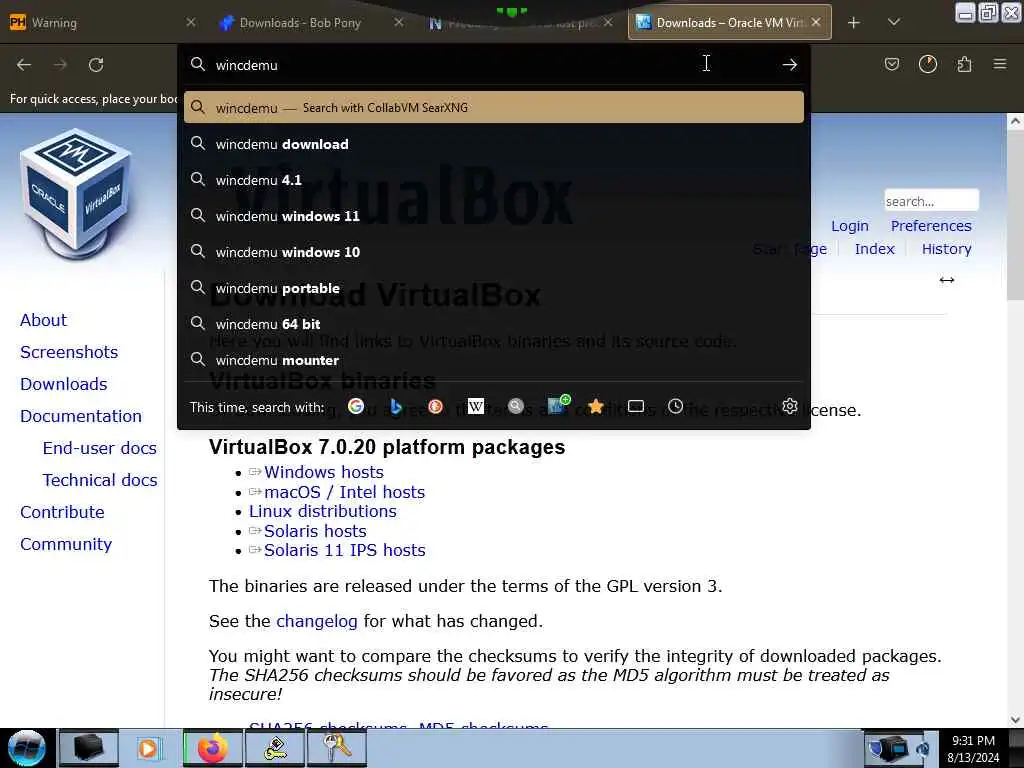Choose the 'wincdemu mounter' suggestion

(494, 360)
